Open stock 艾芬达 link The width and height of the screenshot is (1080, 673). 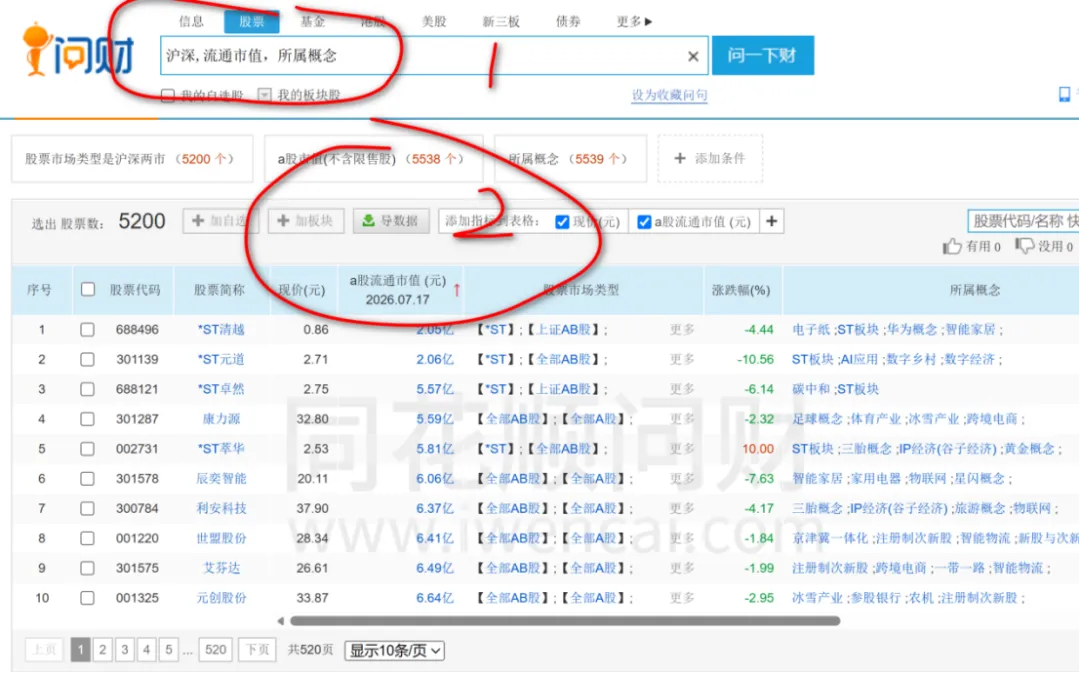[x=221, y=568]
